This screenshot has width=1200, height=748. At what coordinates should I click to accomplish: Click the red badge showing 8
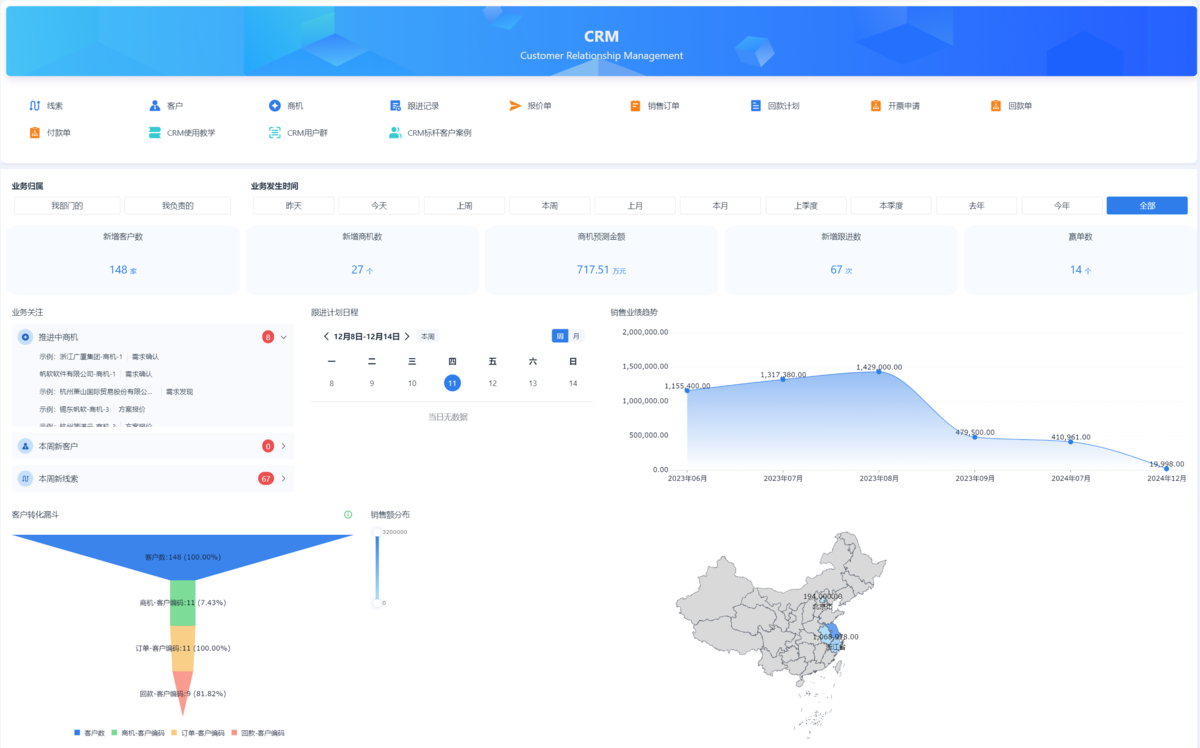pos(268,337)
